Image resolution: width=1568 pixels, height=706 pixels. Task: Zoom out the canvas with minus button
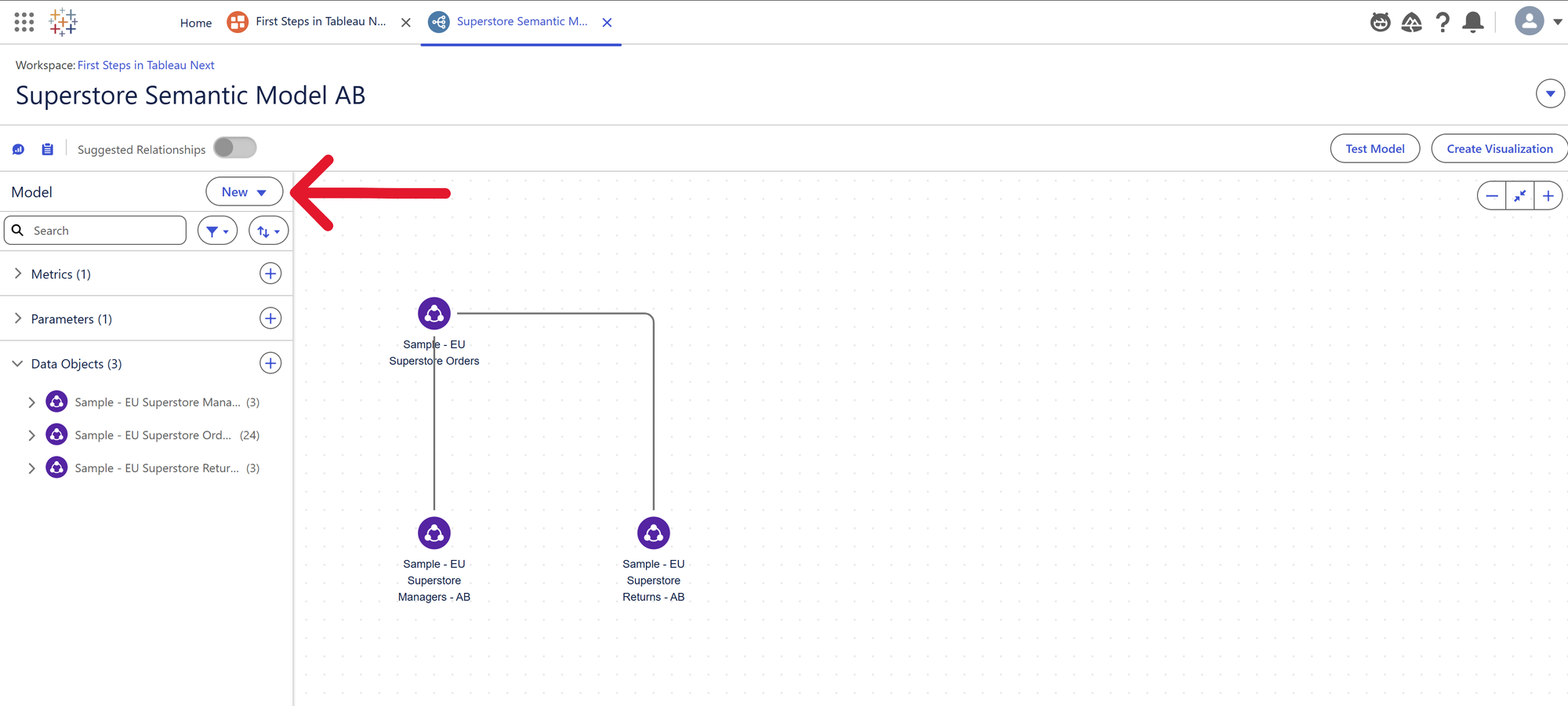(x=1492, y=196)
